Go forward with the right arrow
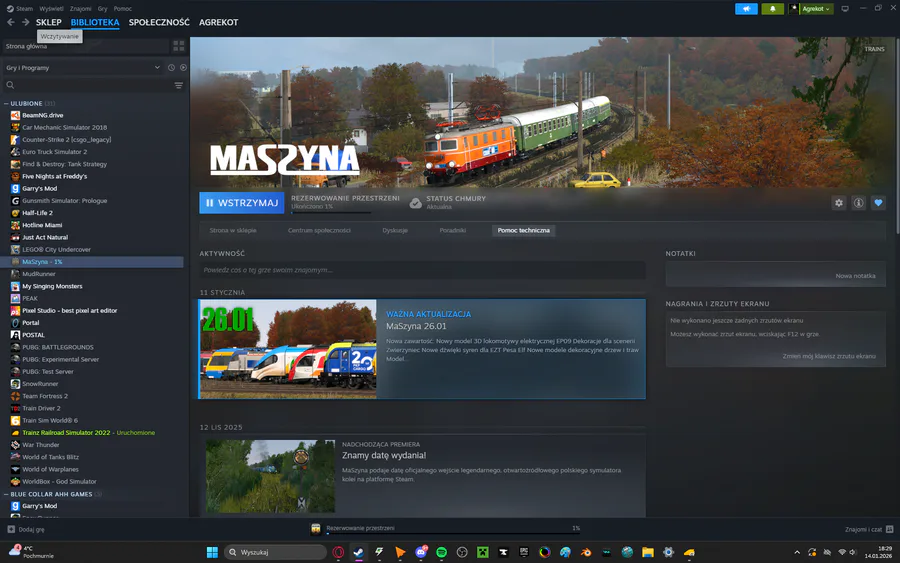Image resolution: width=900 pixels, height=563 pixels. pyautogui.click(x=25, y=22)
